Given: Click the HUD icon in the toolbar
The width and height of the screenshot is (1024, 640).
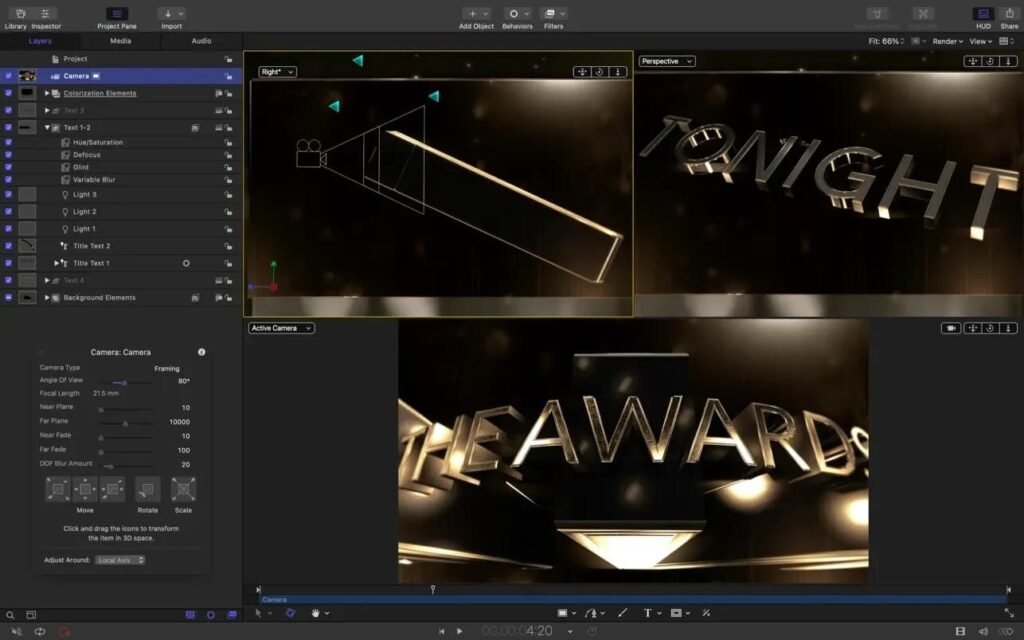Looking at the screenshot, I should click(982, 15).
